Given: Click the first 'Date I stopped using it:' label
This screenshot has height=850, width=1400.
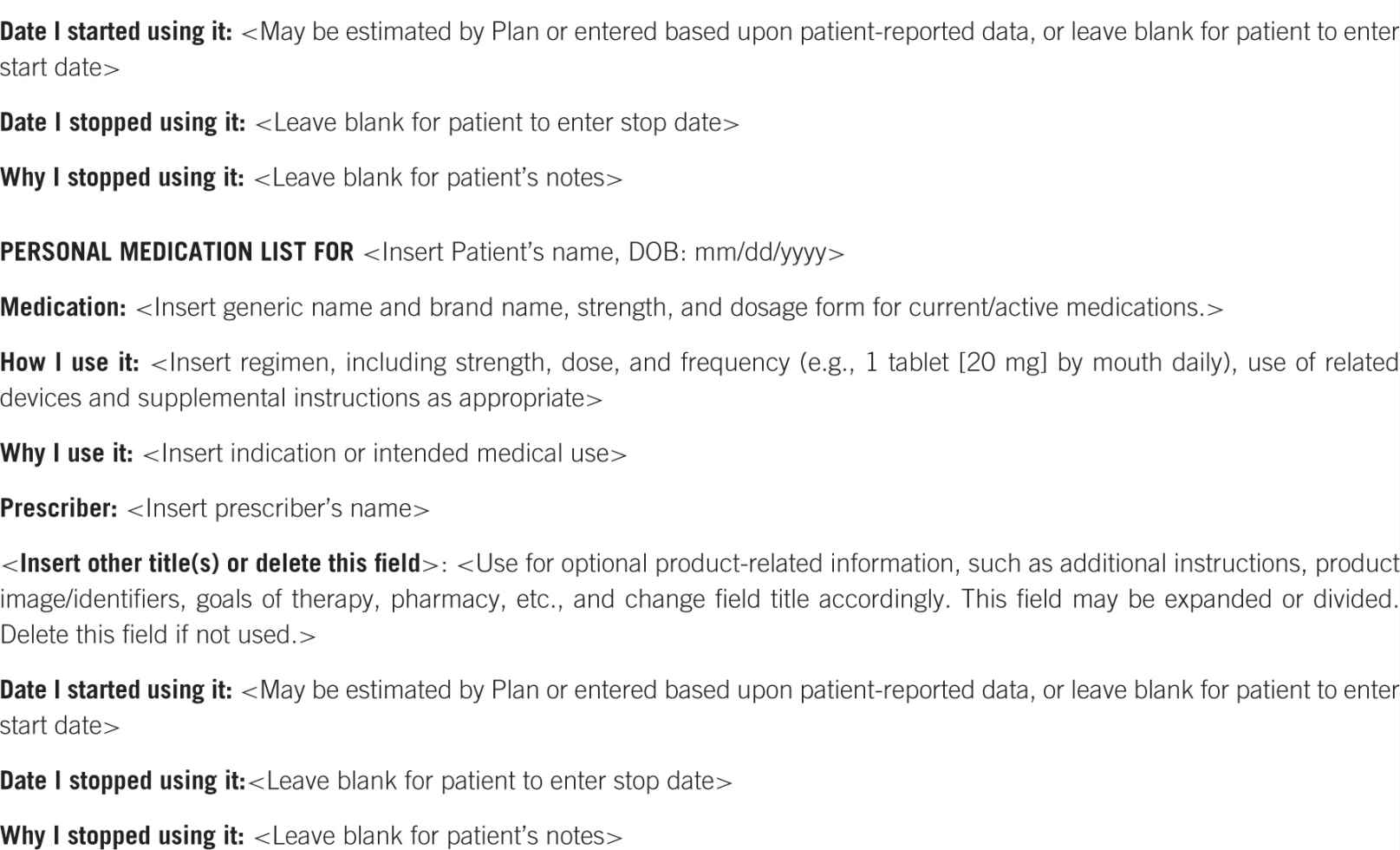Looking at the screenshot, I should click(122, 122).
